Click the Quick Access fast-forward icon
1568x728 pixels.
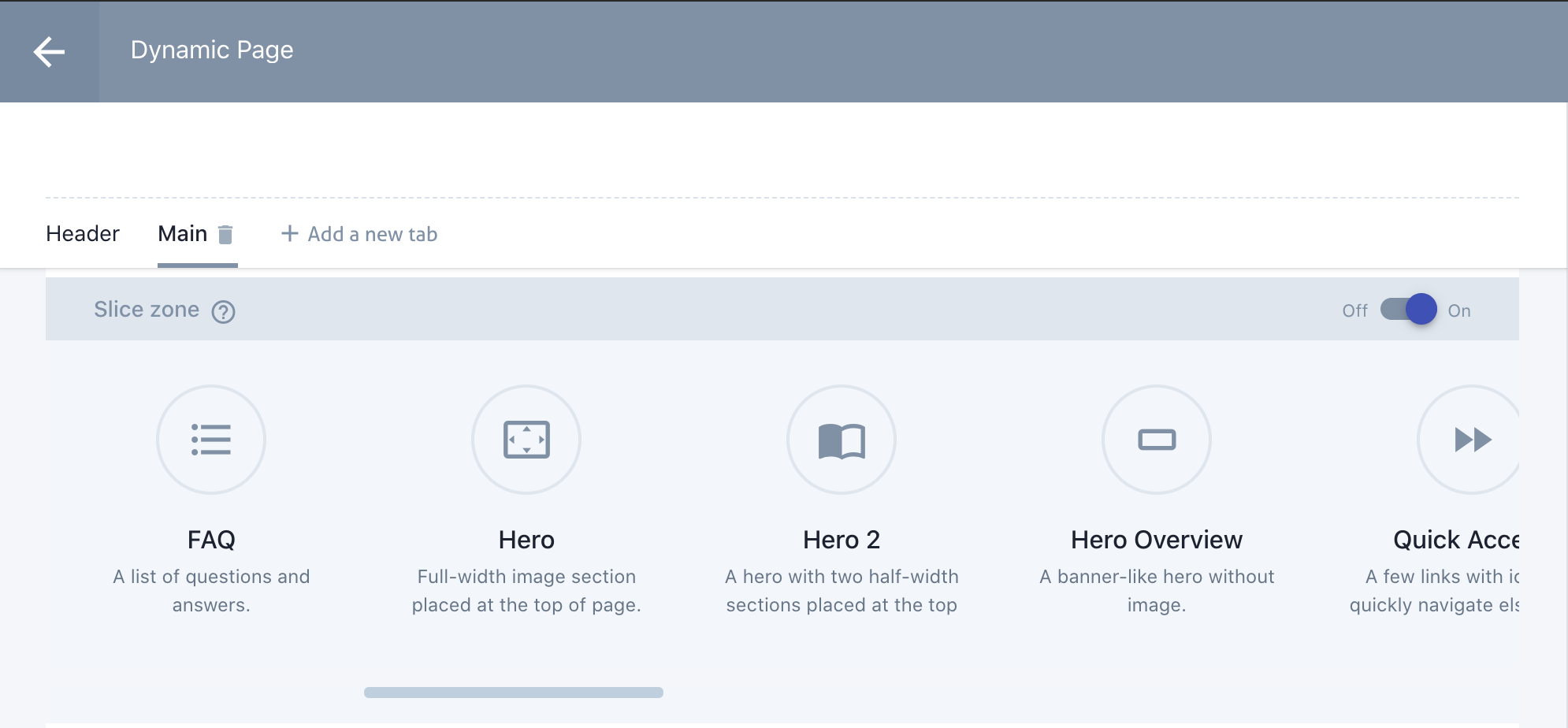1470,440
